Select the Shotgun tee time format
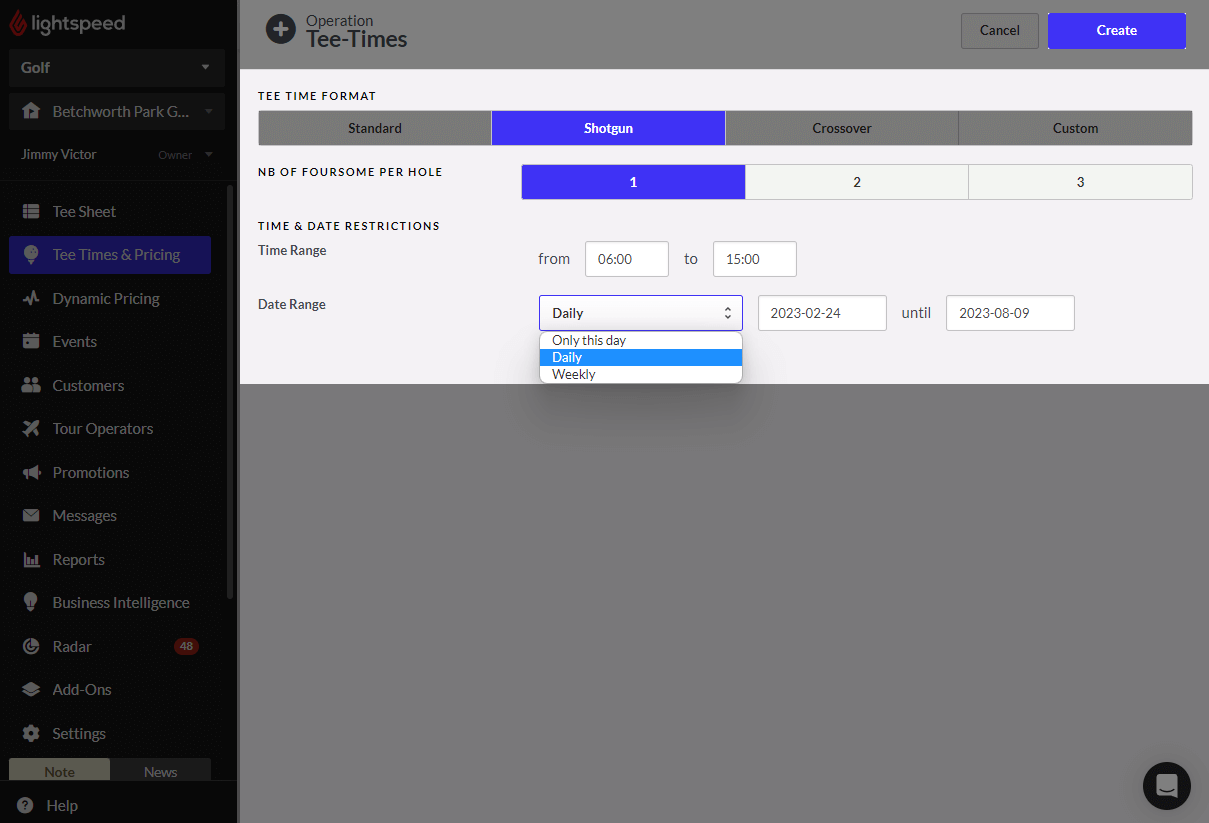Screen dimensions: 1209x823 607,128
